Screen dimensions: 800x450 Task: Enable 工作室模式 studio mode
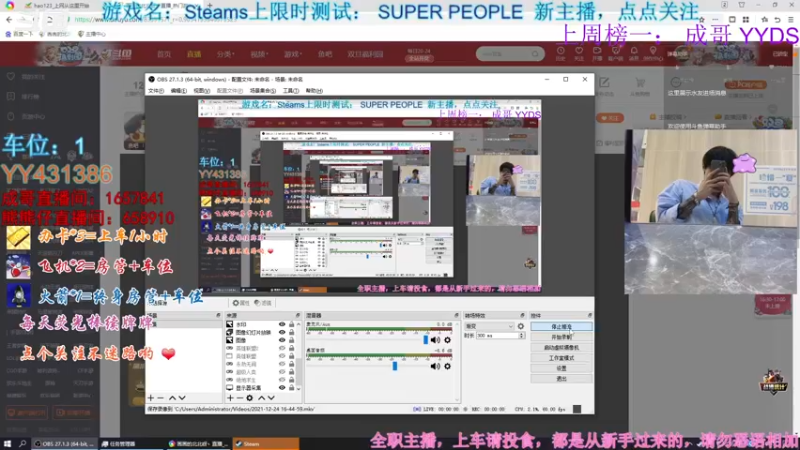click(x=561, y=358)
